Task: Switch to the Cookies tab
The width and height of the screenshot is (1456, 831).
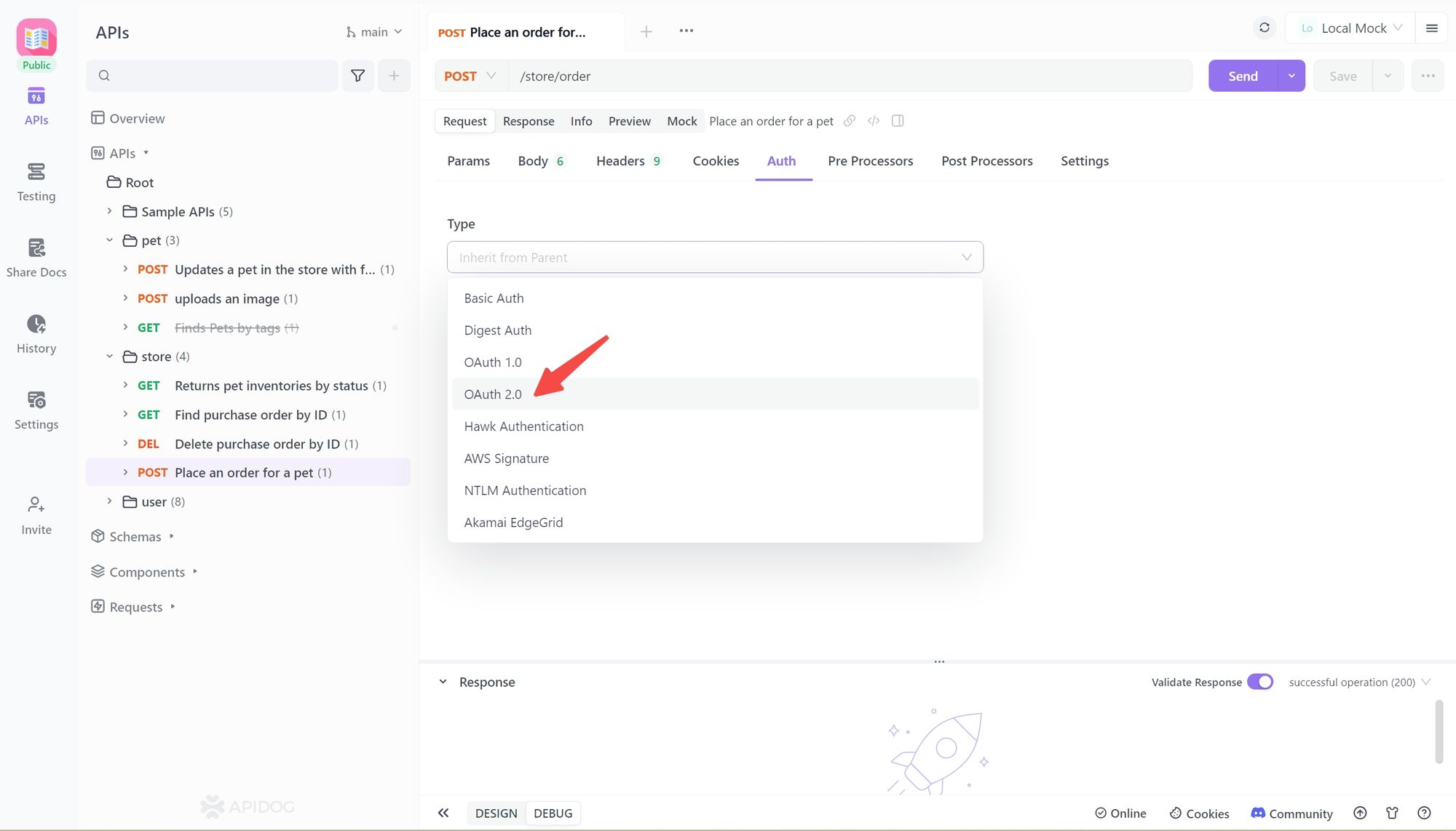Action: [716, 161]
